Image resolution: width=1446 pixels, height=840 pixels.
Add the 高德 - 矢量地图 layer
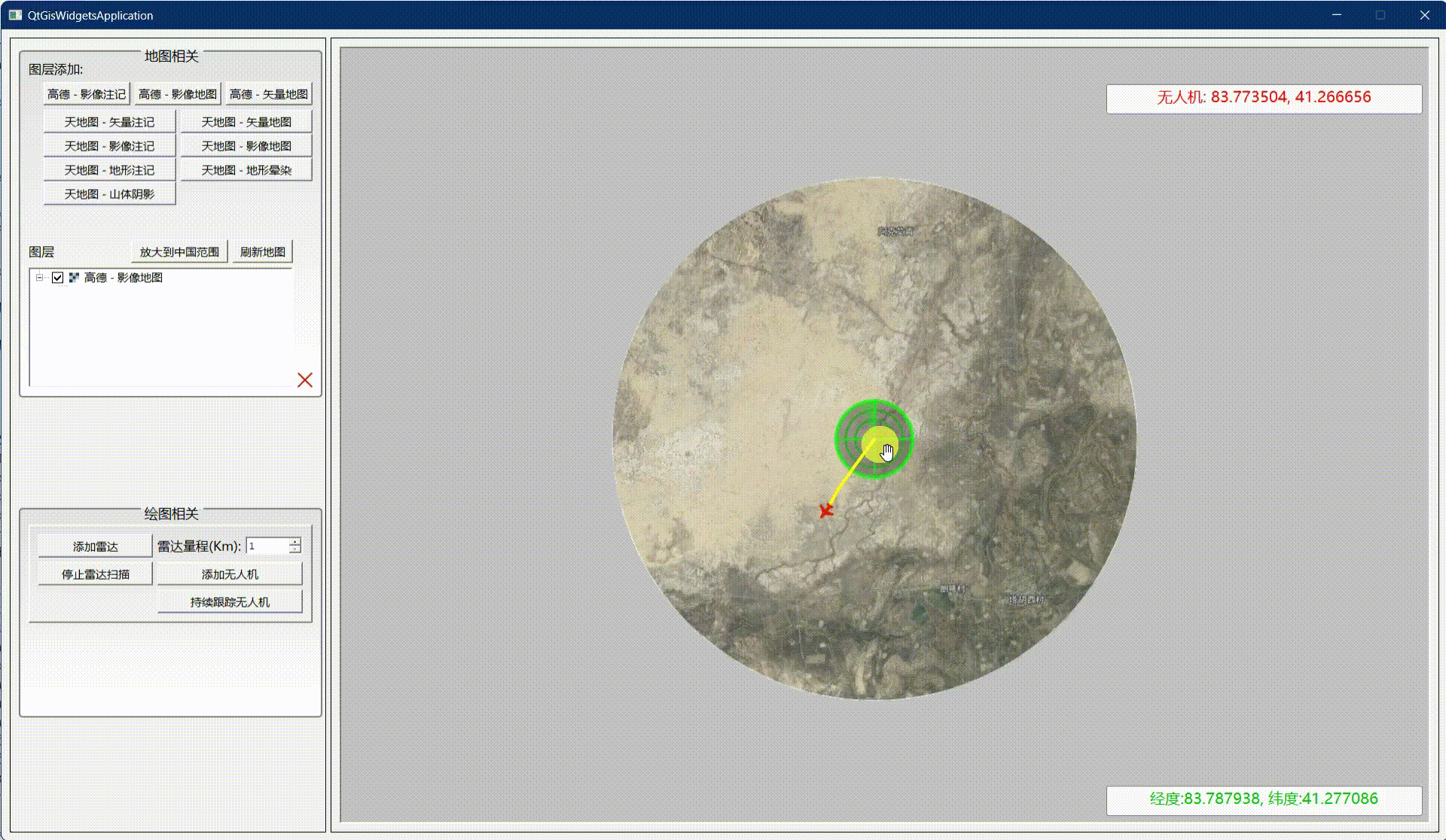(269, 94)
